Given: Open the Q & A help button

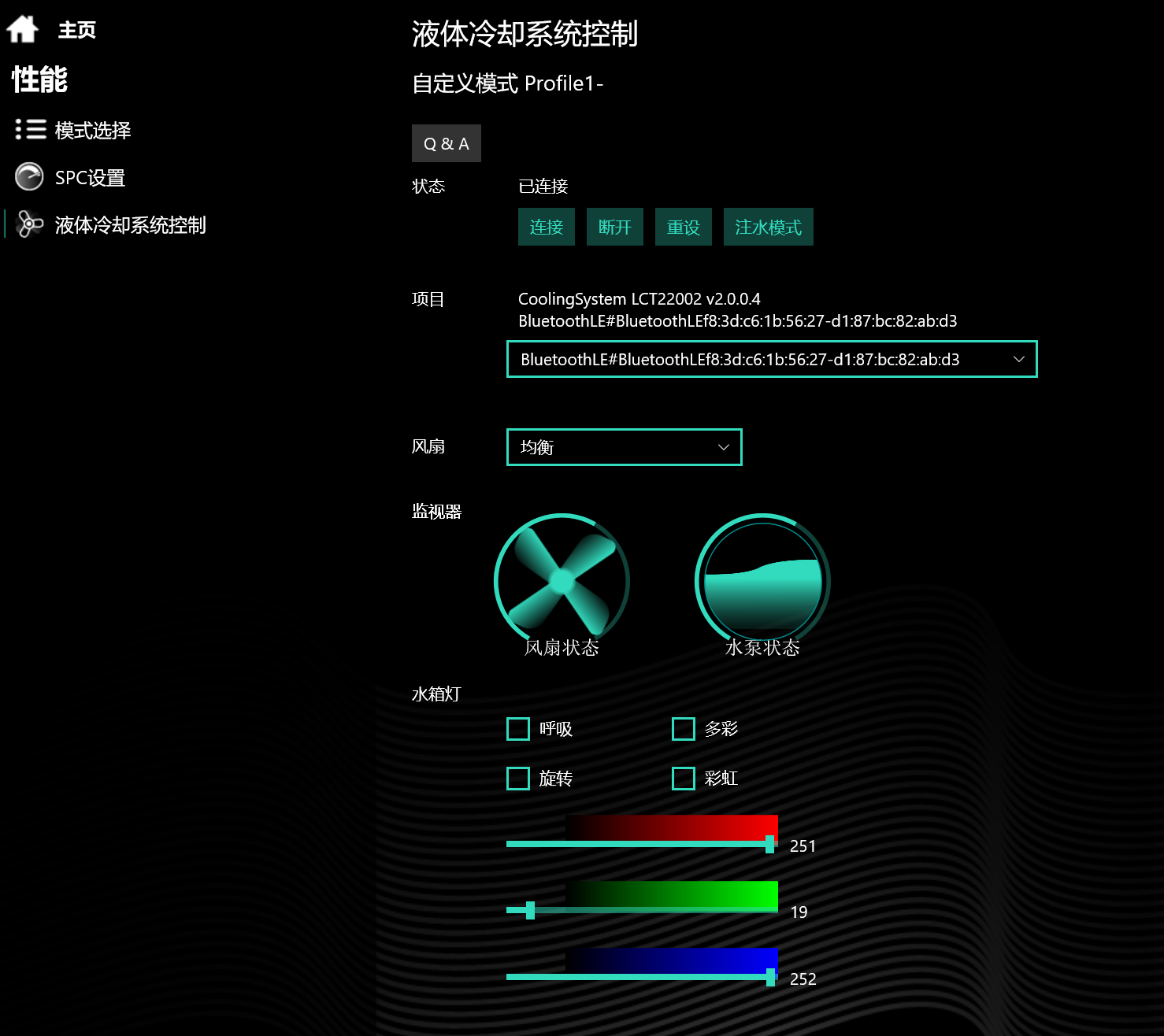Looking at the screenshot, I should point(446,143).
